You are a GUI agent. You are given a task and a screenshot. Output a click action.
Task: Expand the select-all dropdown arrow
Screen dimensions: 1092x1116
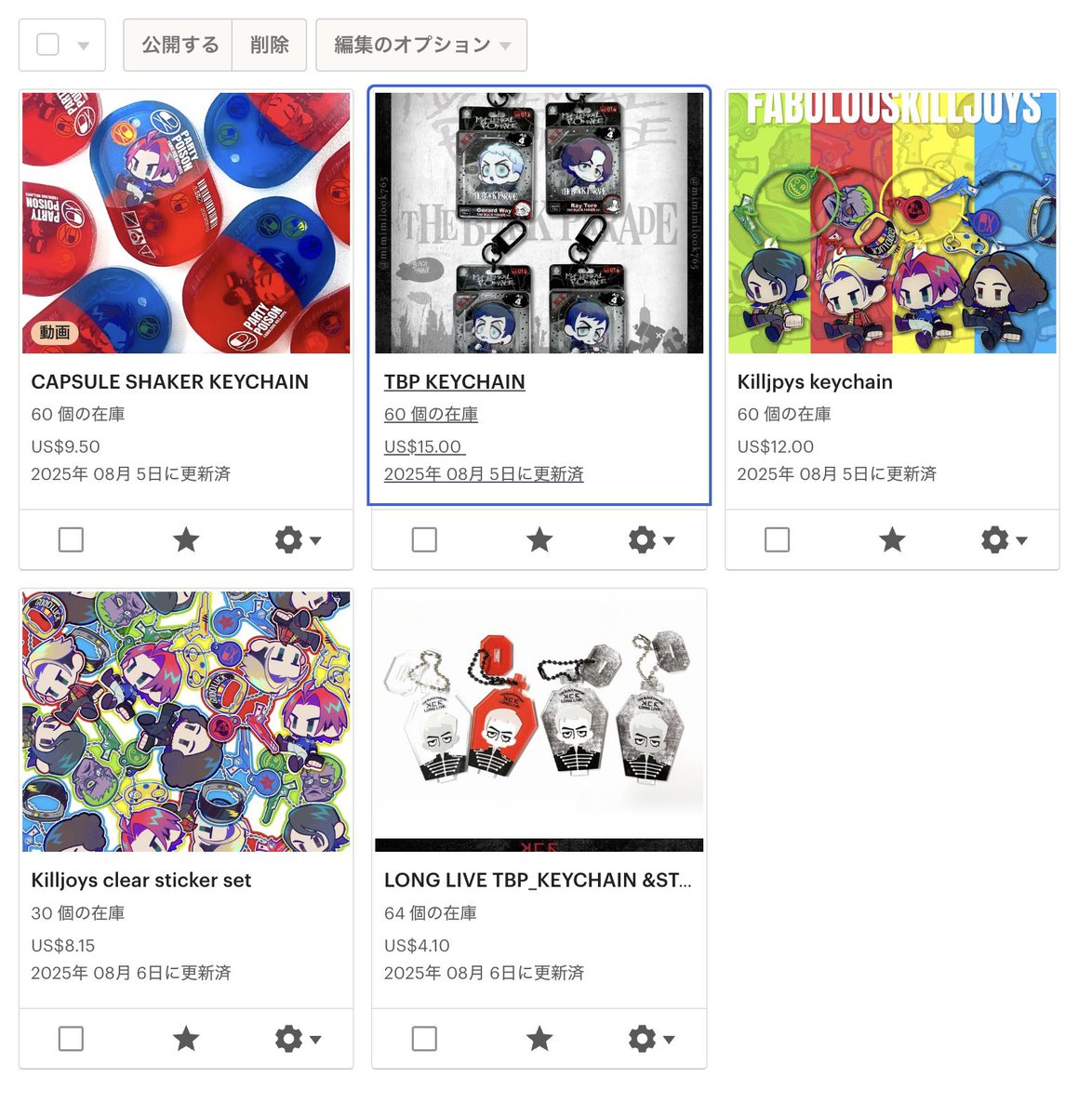(84, 46)
